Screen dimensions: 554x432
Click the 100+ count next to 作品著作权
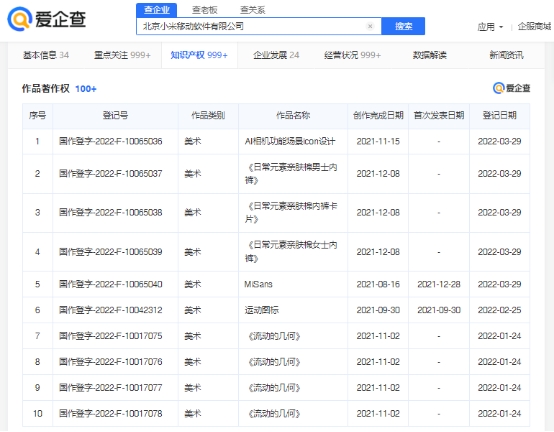(86, 89)
